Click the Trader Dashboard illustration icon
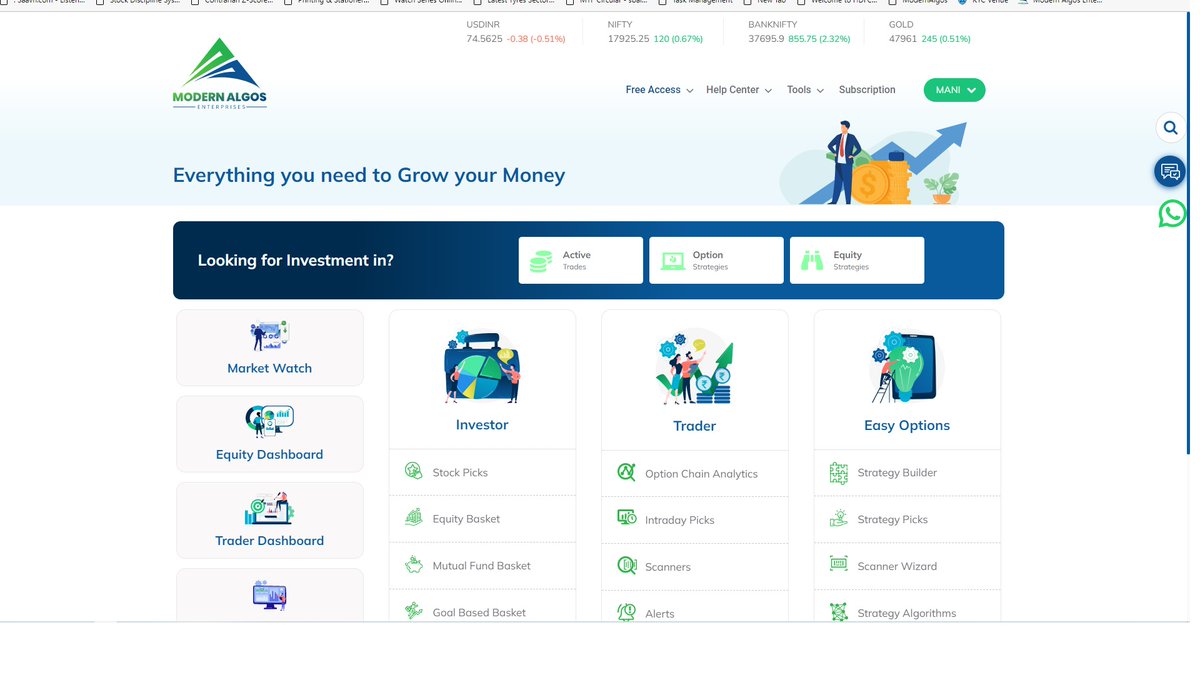The image size is (1200, 675). tap(269, 508)
